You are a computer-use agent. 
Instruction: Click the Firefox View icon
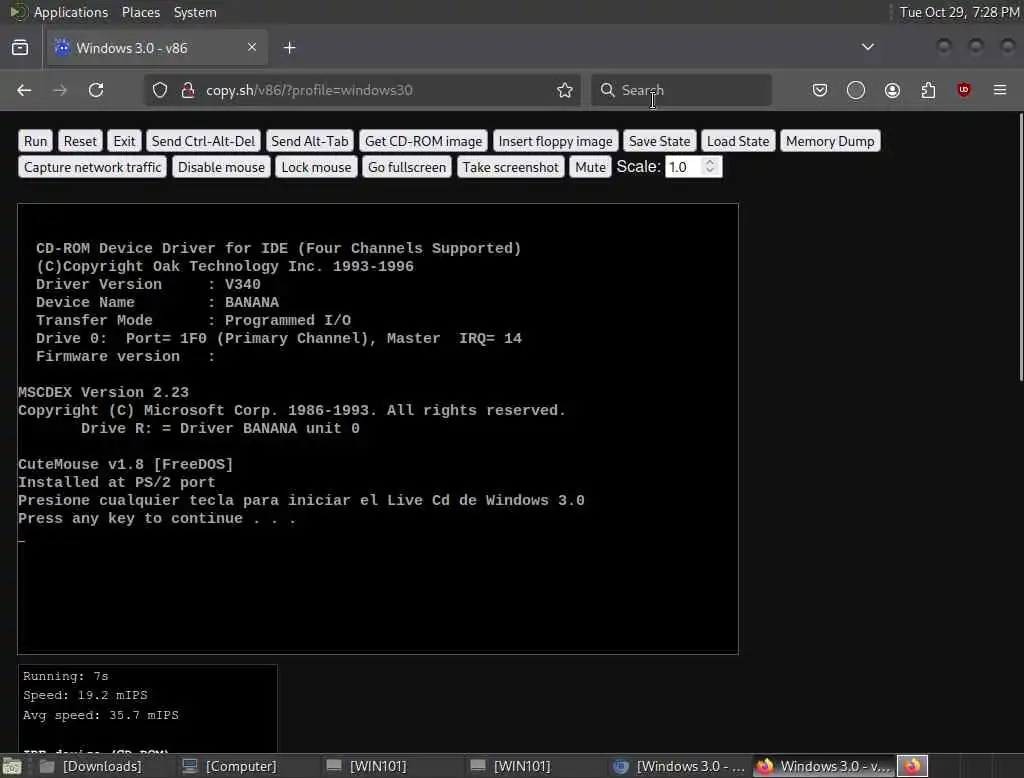click(20, 48)
